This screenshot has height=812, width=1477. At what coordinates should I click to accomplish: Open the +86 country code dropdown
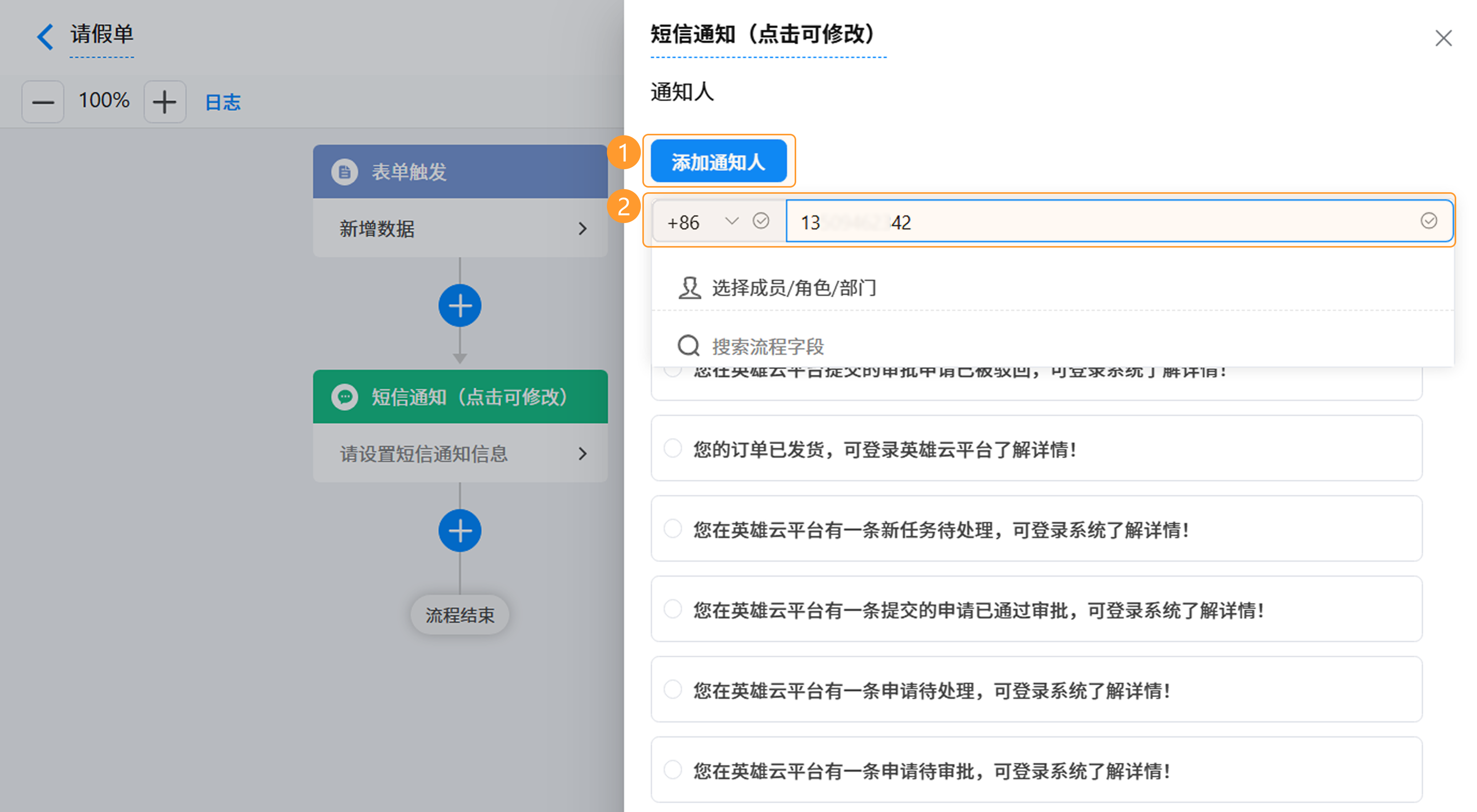[x=731, y=221]
